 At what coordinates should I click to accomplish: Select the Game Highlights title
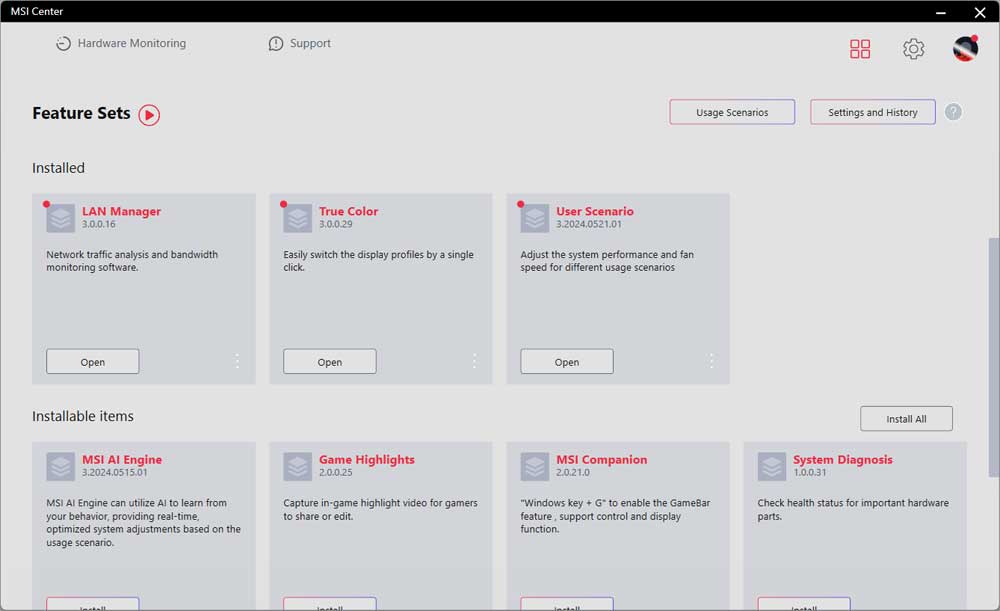click(x=367, y=459)
